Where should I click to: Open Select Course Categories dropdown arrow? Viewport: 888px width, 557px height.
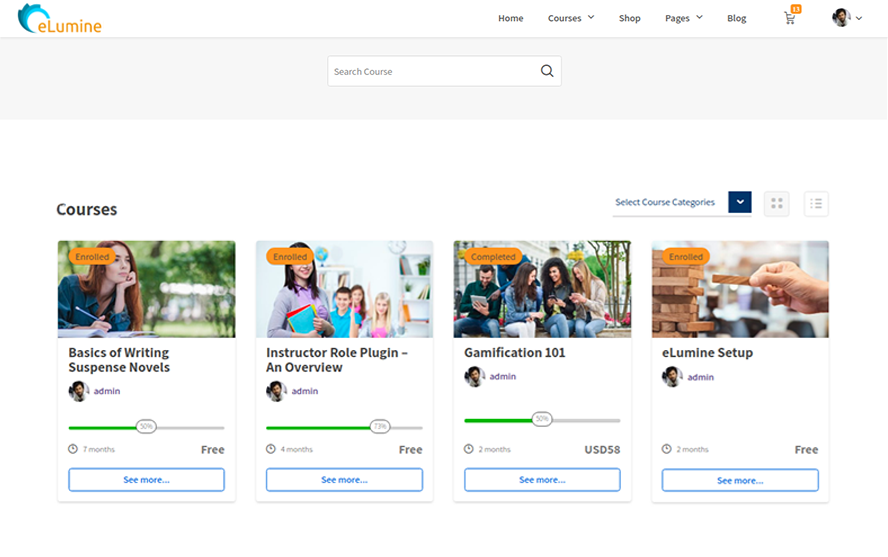(740, 202)
